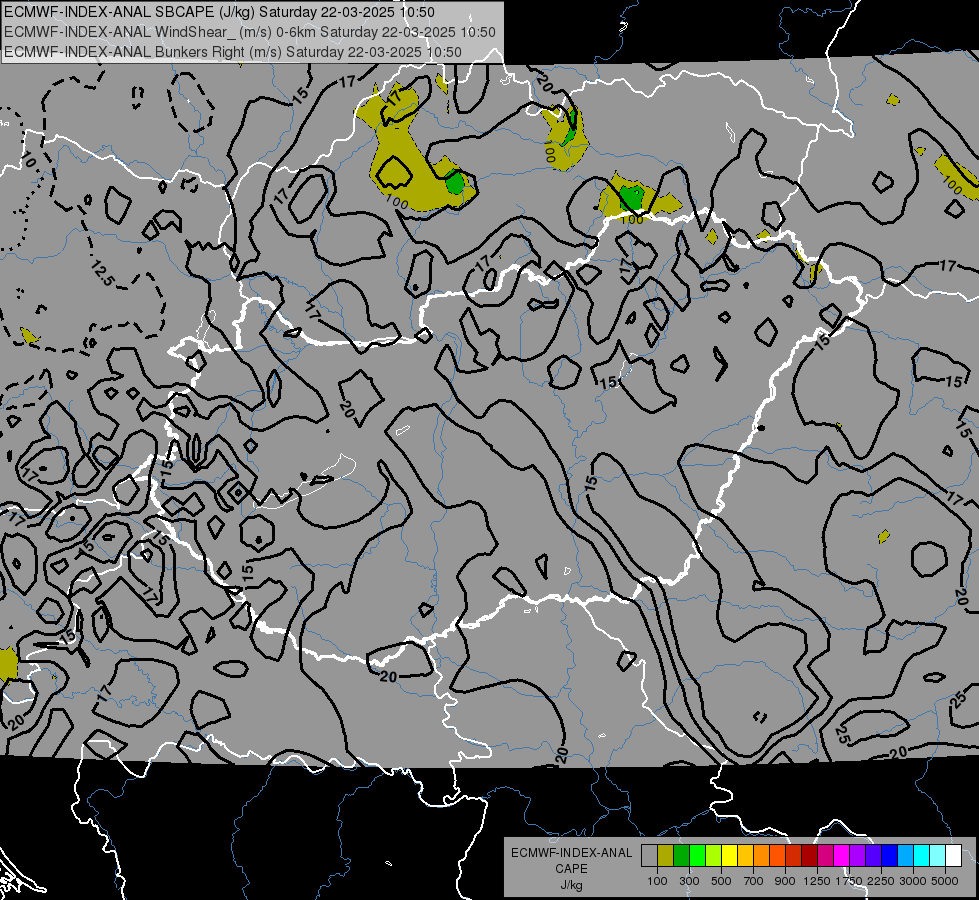
Task: Click the WindShear_ (m/s) 0-6km title line
Action: [x=250, y=32]
